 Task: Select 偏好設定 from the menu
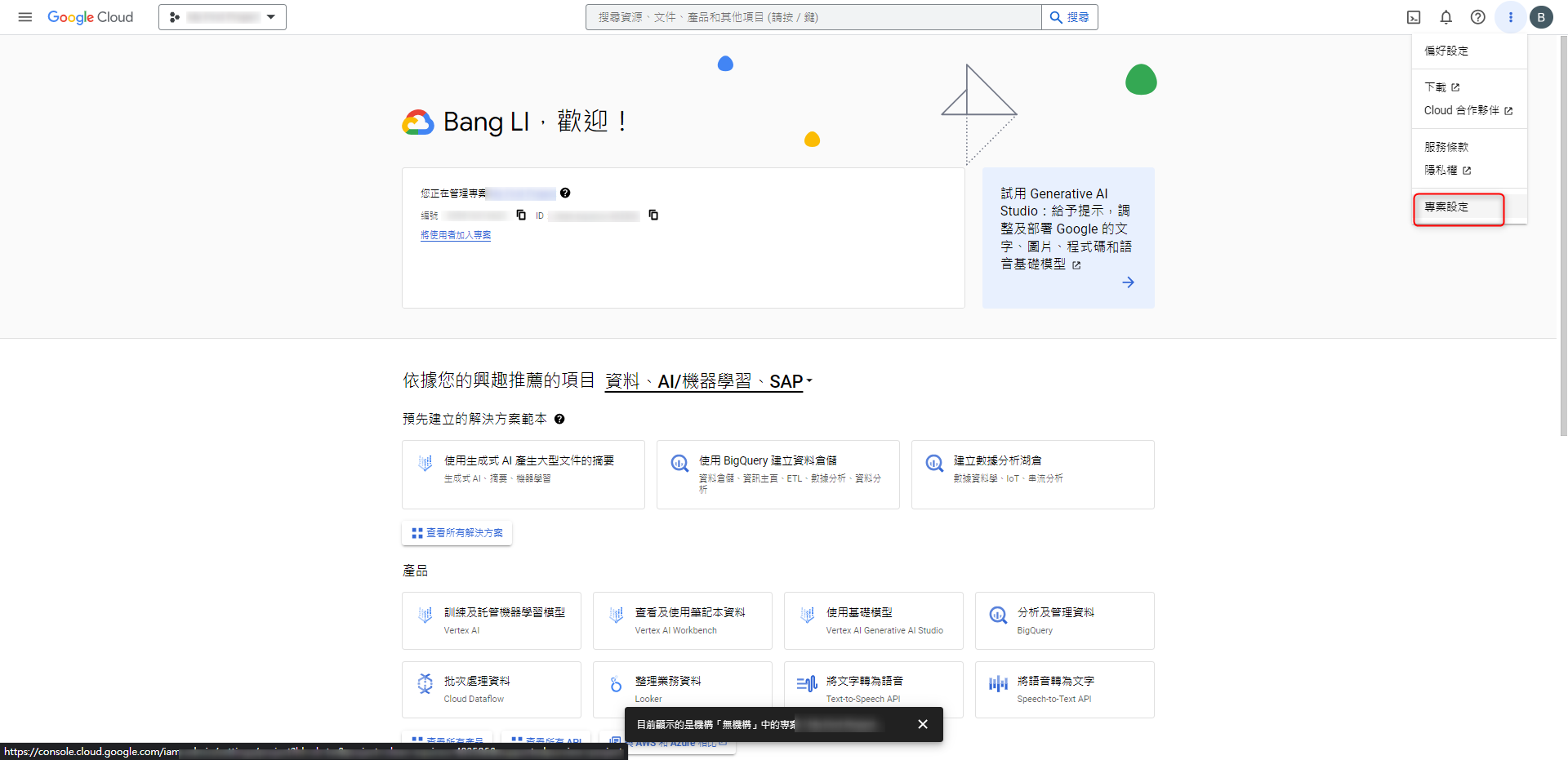pyautogui.click(x=1469, y=51)
